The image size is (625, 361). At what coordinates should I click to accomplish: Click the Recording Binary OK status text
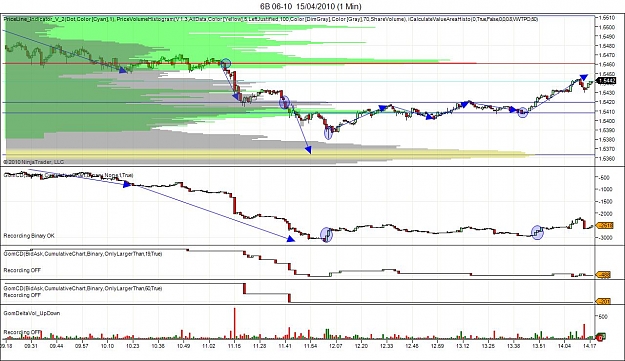(29, 236)
